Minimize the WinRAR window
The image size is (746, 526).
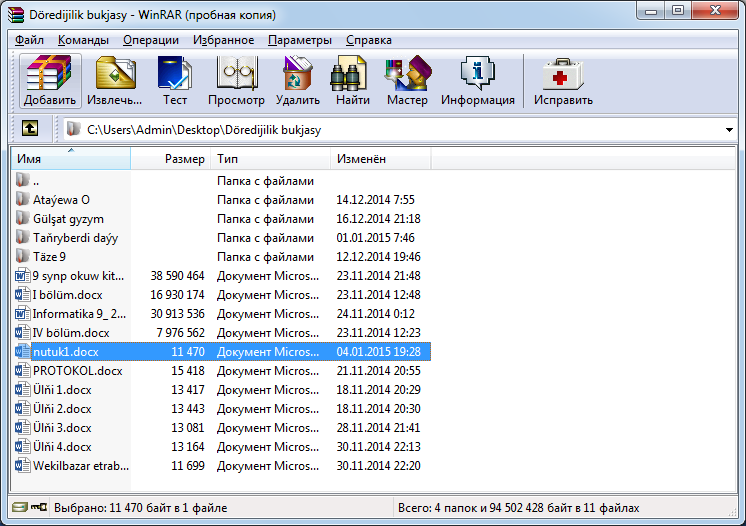click(x=651, y=11)
